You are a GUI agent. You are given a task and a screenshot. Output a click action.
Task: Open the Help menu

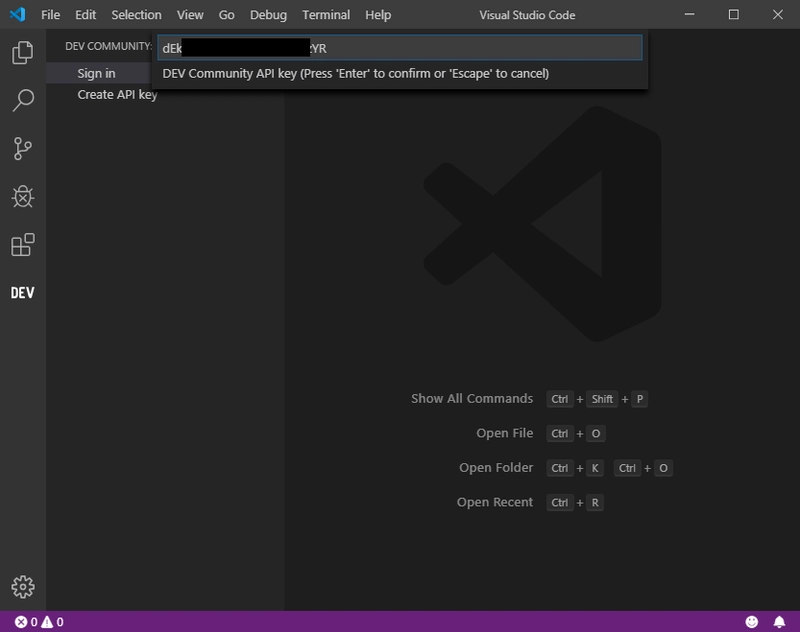click(x=378, y=15)
